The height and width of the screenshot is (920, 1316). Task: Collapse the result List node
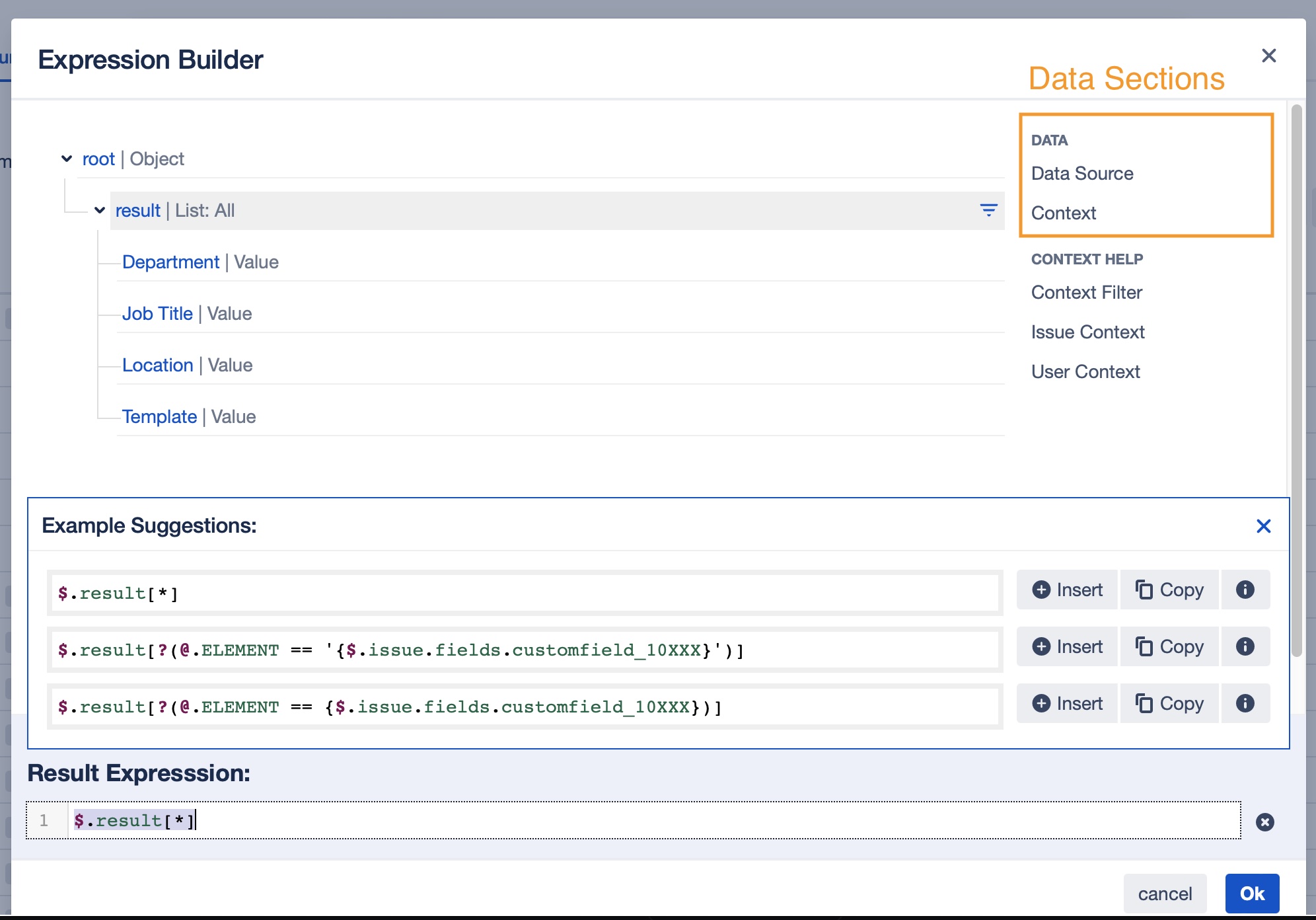[x=100, y=210]
